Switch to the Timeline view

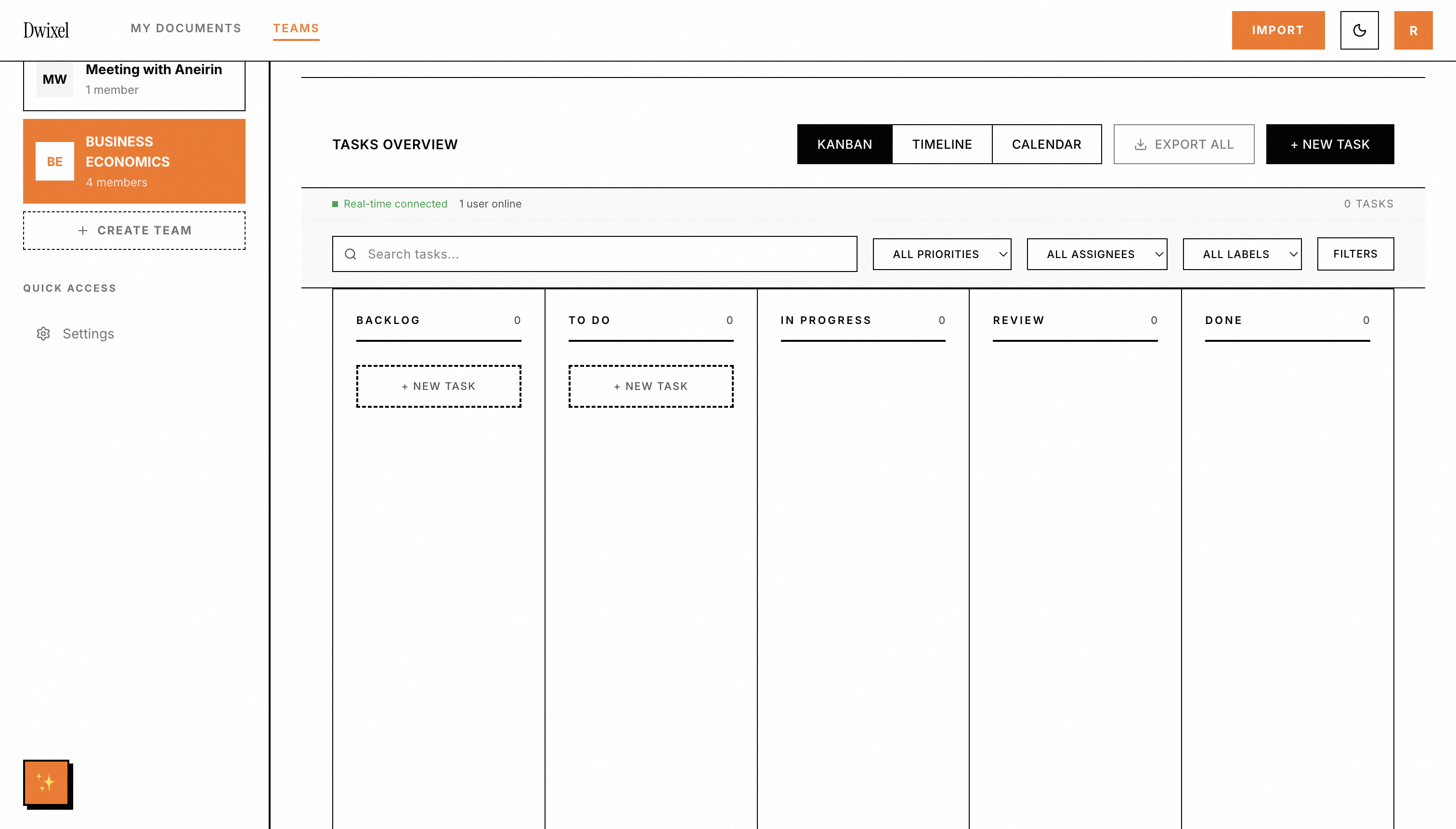[x=942, y=144]
